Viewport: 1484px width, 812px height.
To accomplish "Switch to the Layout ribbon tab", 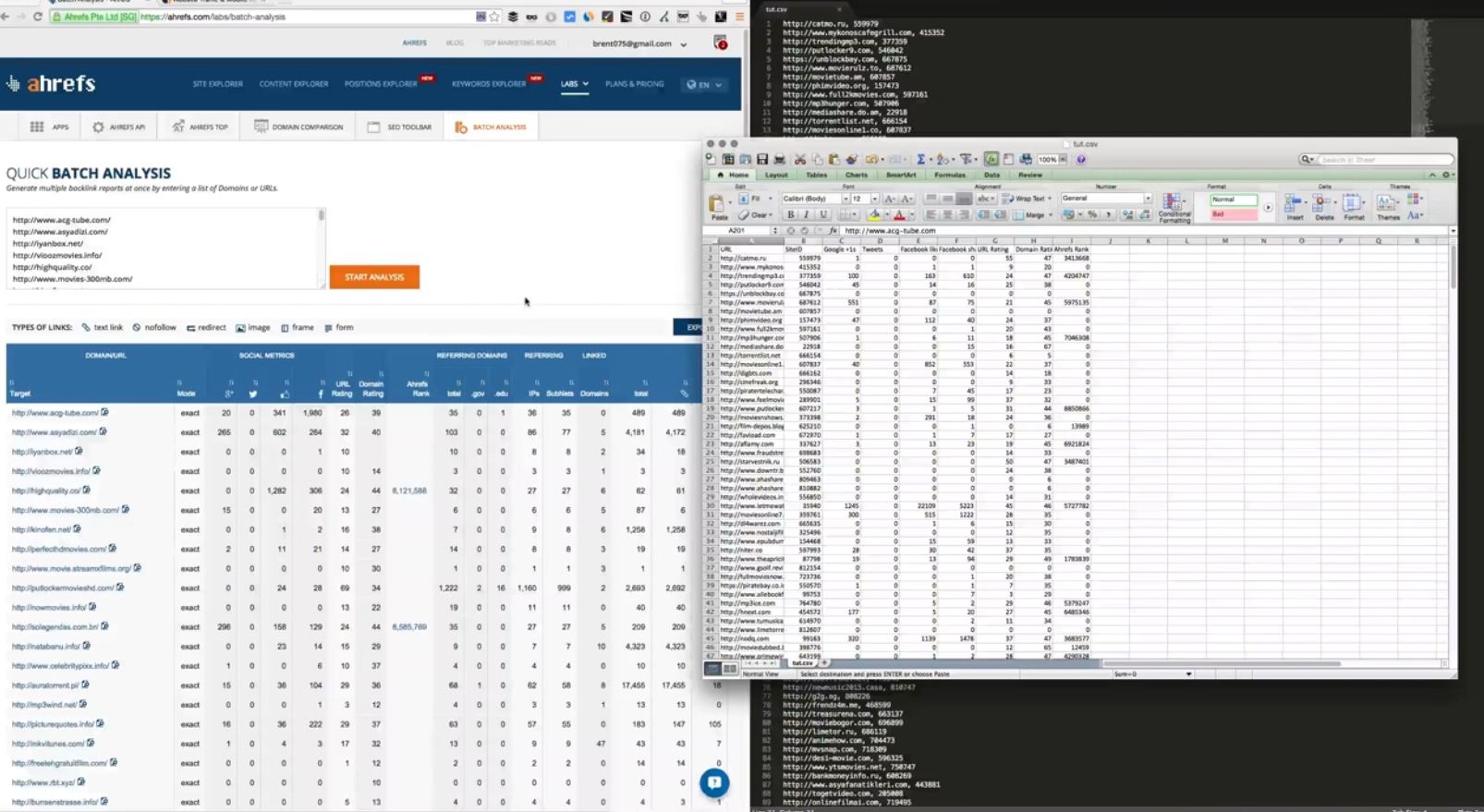I will pyautogui.click(x=776, y=175).
